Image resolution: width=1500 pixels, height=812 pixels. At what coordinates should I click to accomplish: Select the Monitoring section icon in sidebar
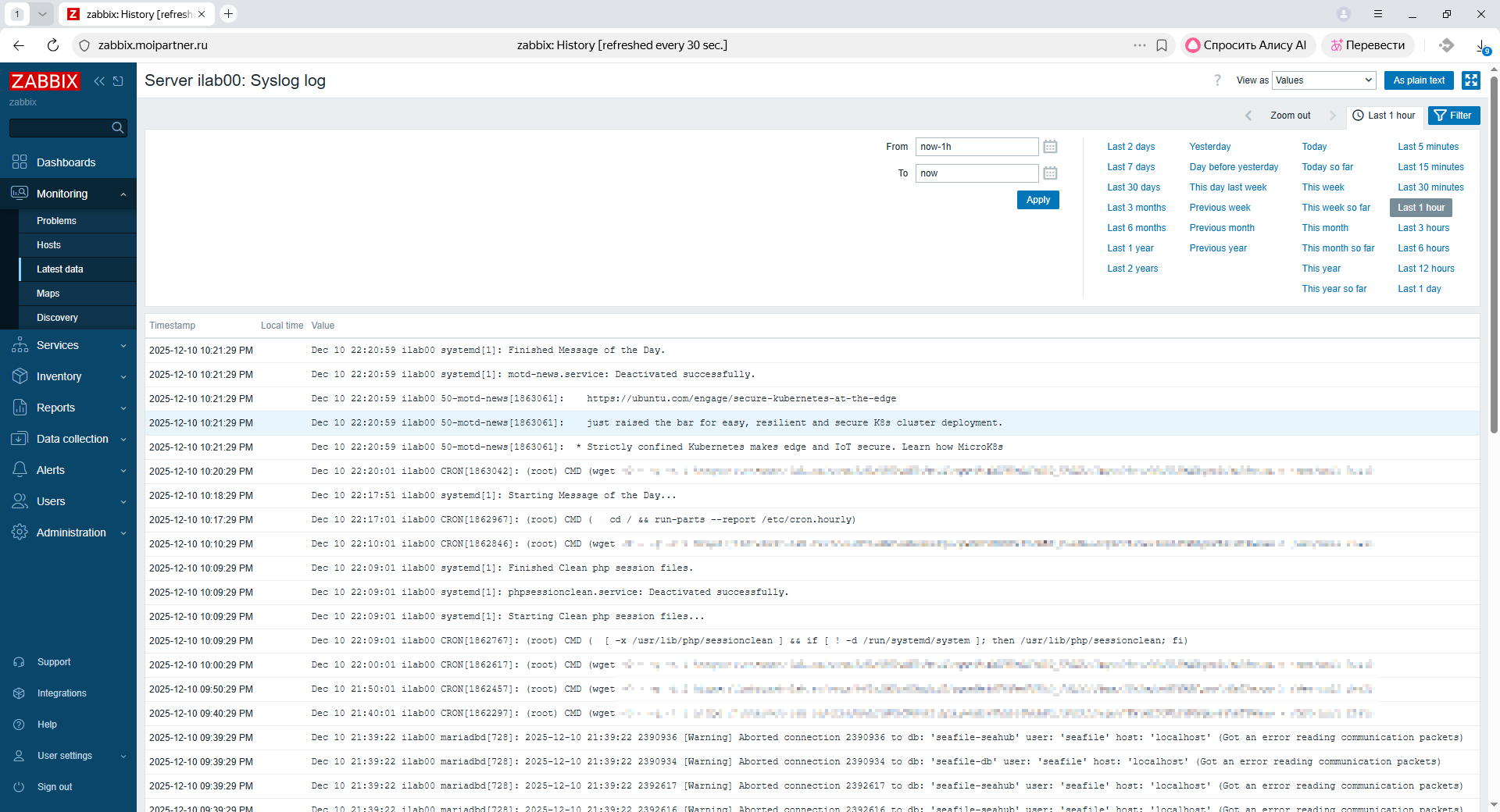point(20,193)
